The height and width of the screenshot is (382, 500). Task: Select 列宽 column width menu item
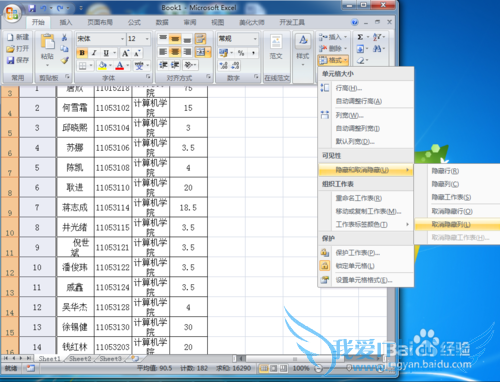366,115
